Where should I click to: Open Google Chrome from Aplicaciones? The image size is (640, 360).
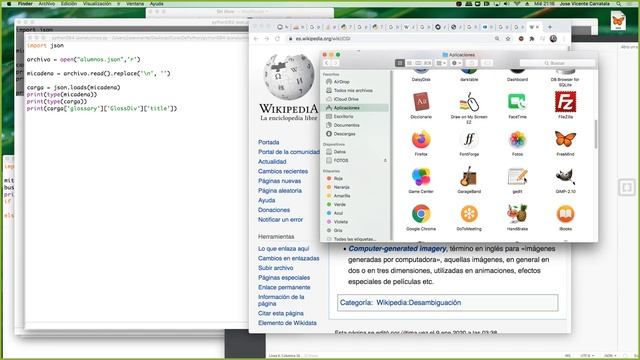pos(421,214)
